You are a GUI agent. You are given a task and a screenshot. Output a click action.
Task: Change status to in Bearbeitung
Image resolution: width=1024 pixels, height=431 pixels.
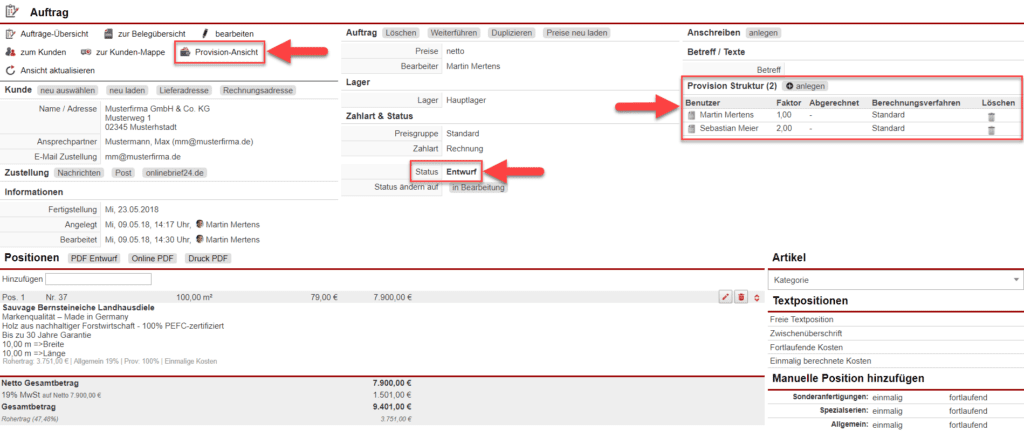tap(478, 187)
